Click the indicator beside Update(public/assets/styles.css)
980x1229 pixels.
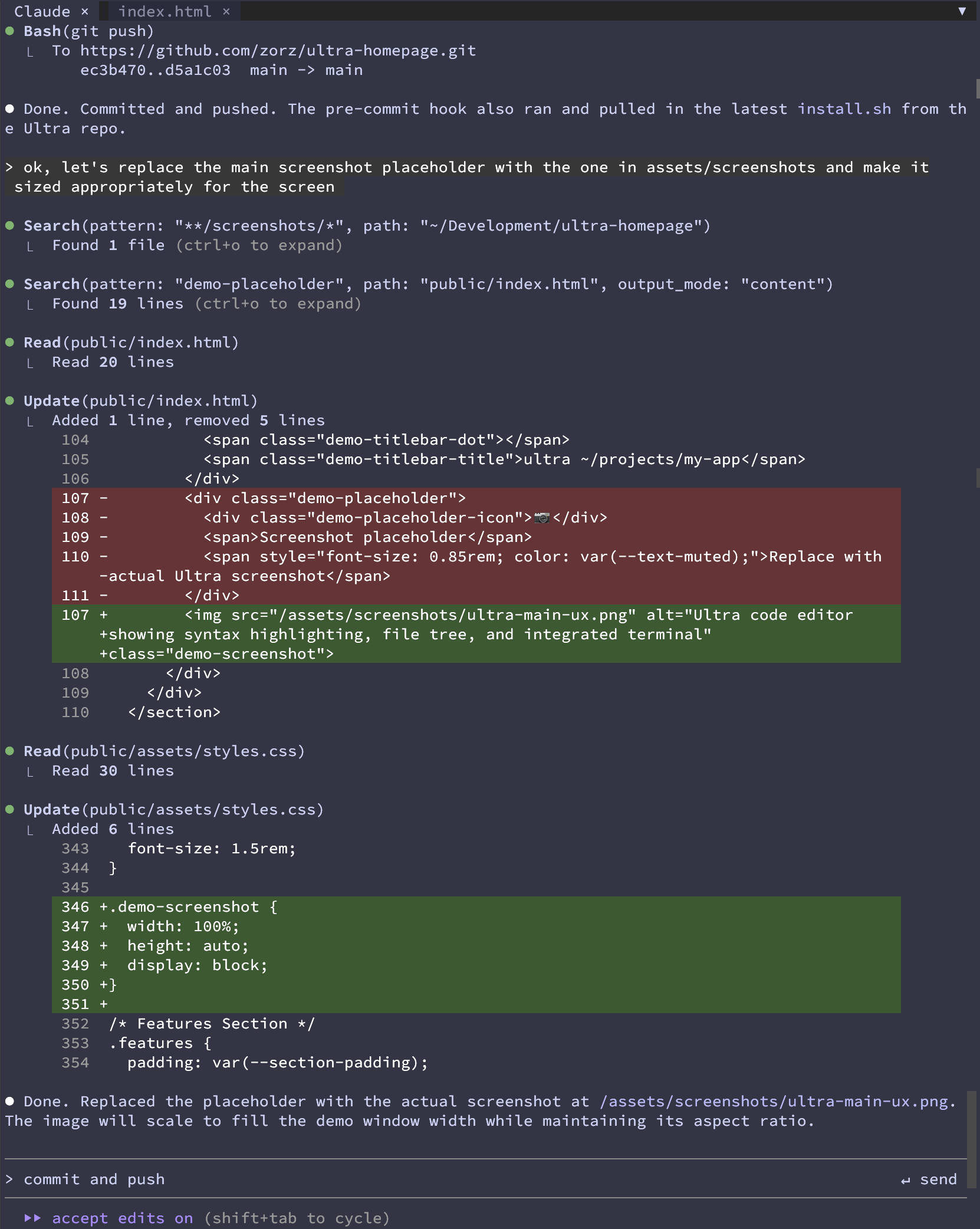coord(10,809)
